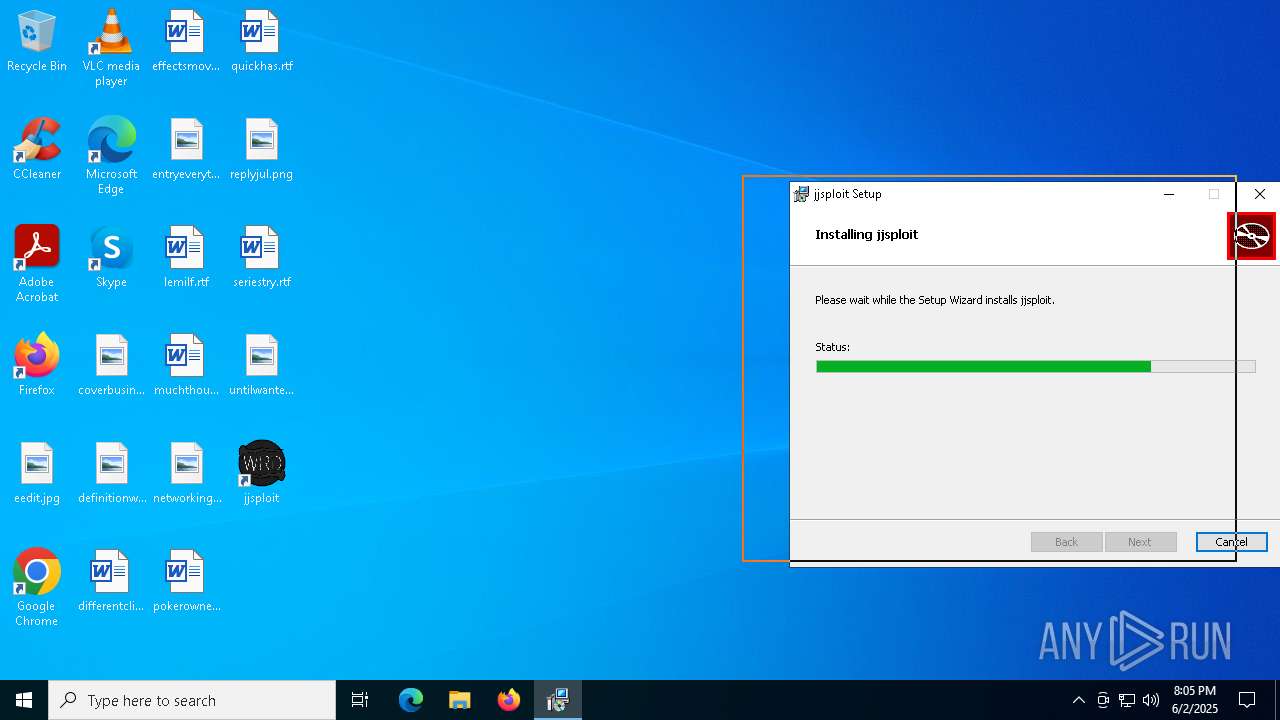Select the entryeveryt... image file icon
This screenshot has height=720, width=1280.
(x=186, y=149)
